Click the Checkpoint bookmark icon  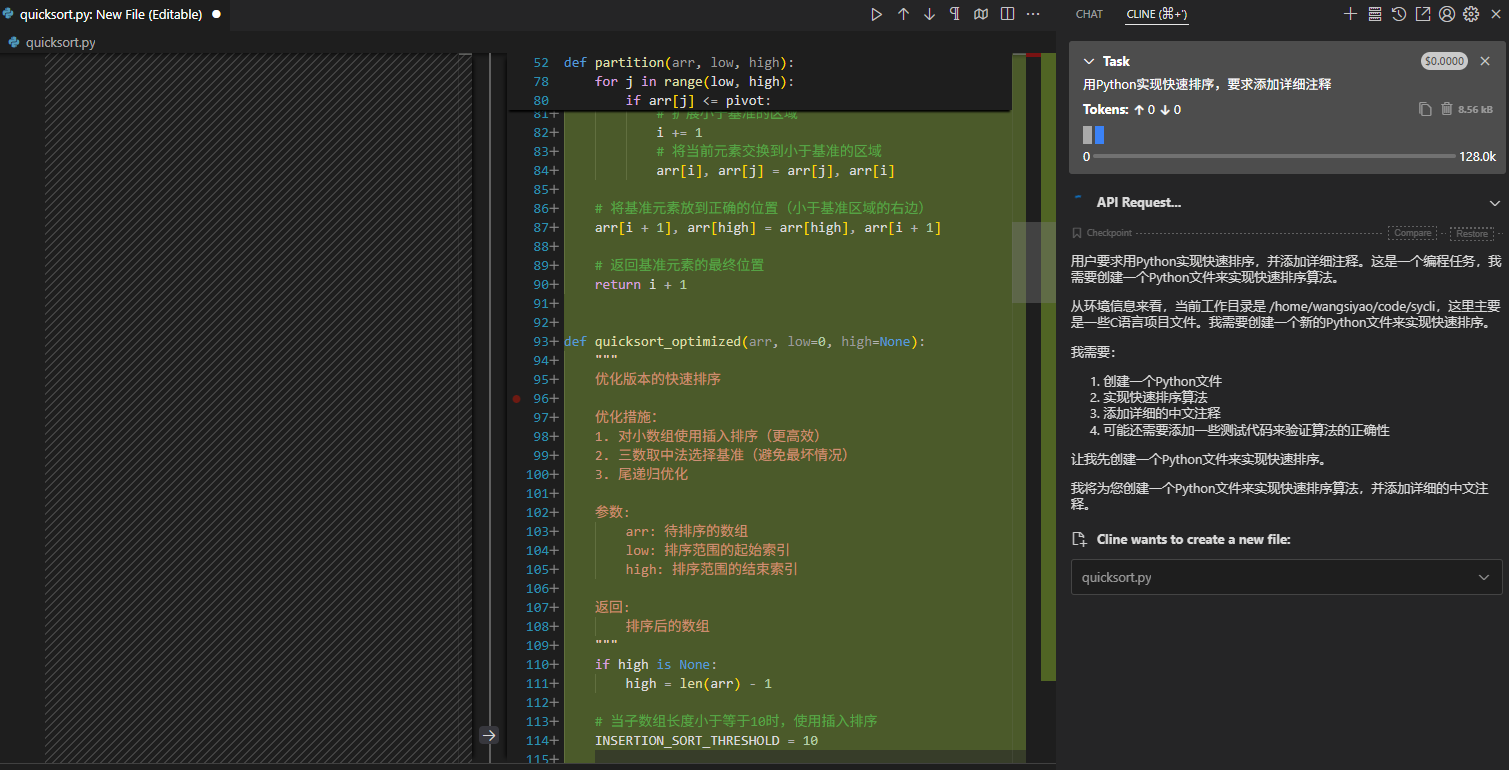click(x=1077, y=233)
